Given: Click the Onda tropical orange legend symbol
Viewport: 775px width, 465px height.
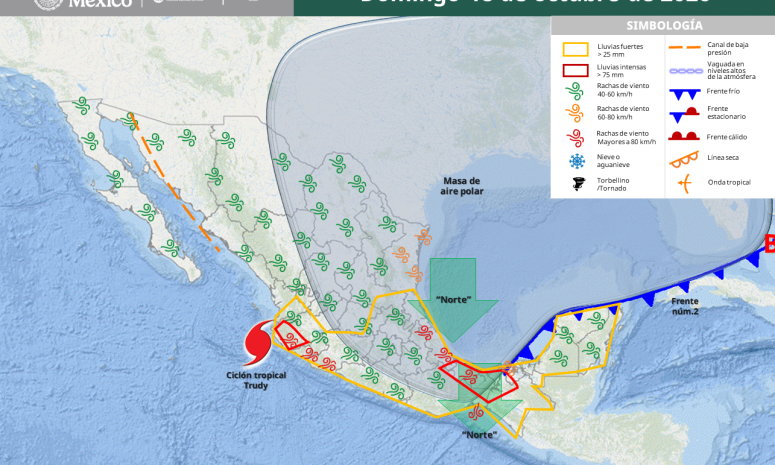Looking at the screenshot, I should pyautogui.click(x=684, y=184).
